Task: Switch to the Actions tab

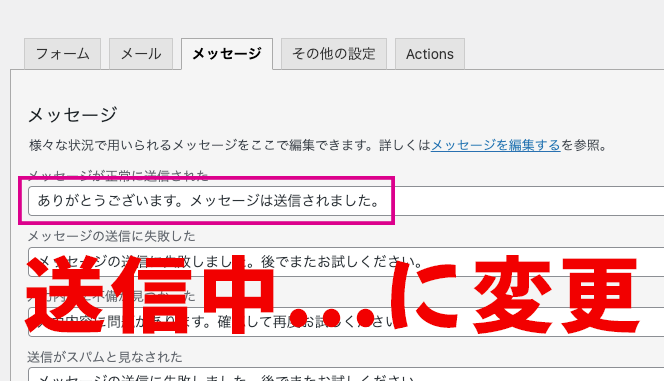Action: 430,54
